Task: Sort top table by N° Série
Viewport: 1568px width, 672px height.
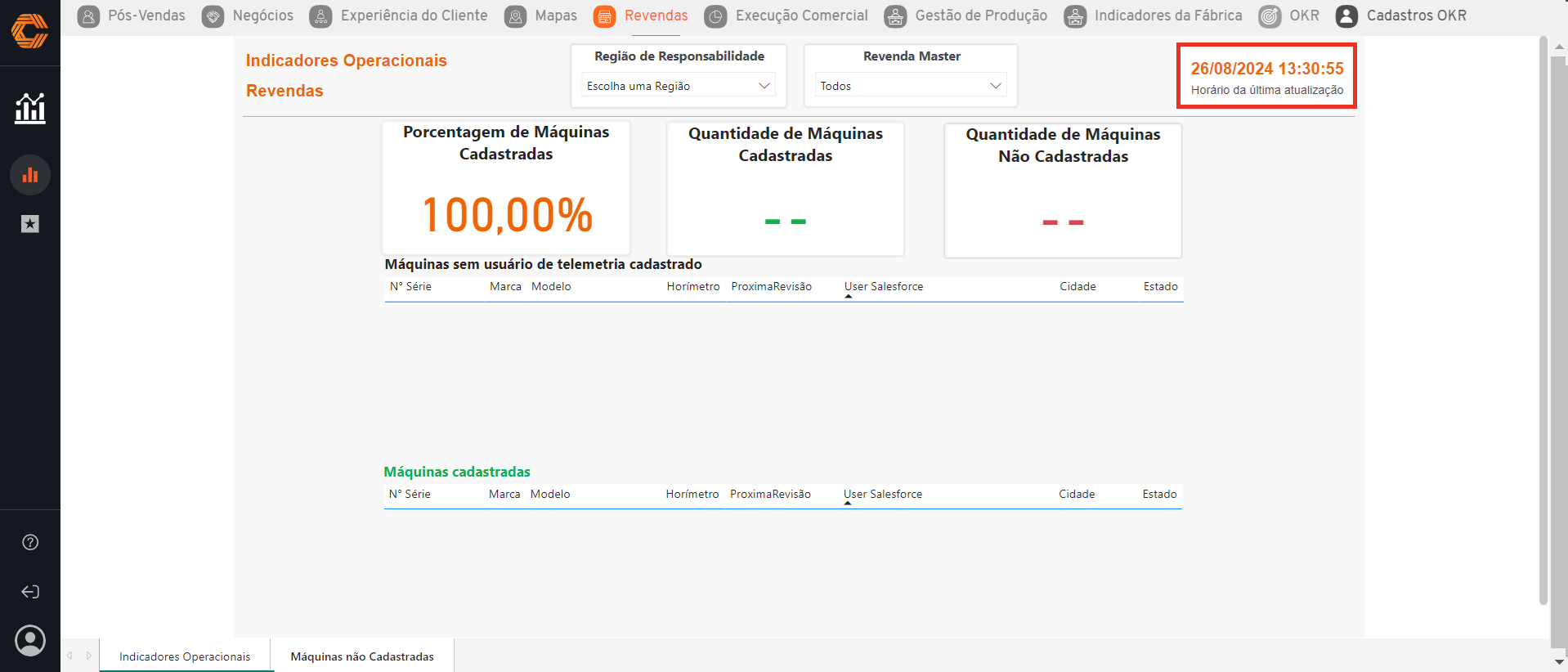Action: 410,287
